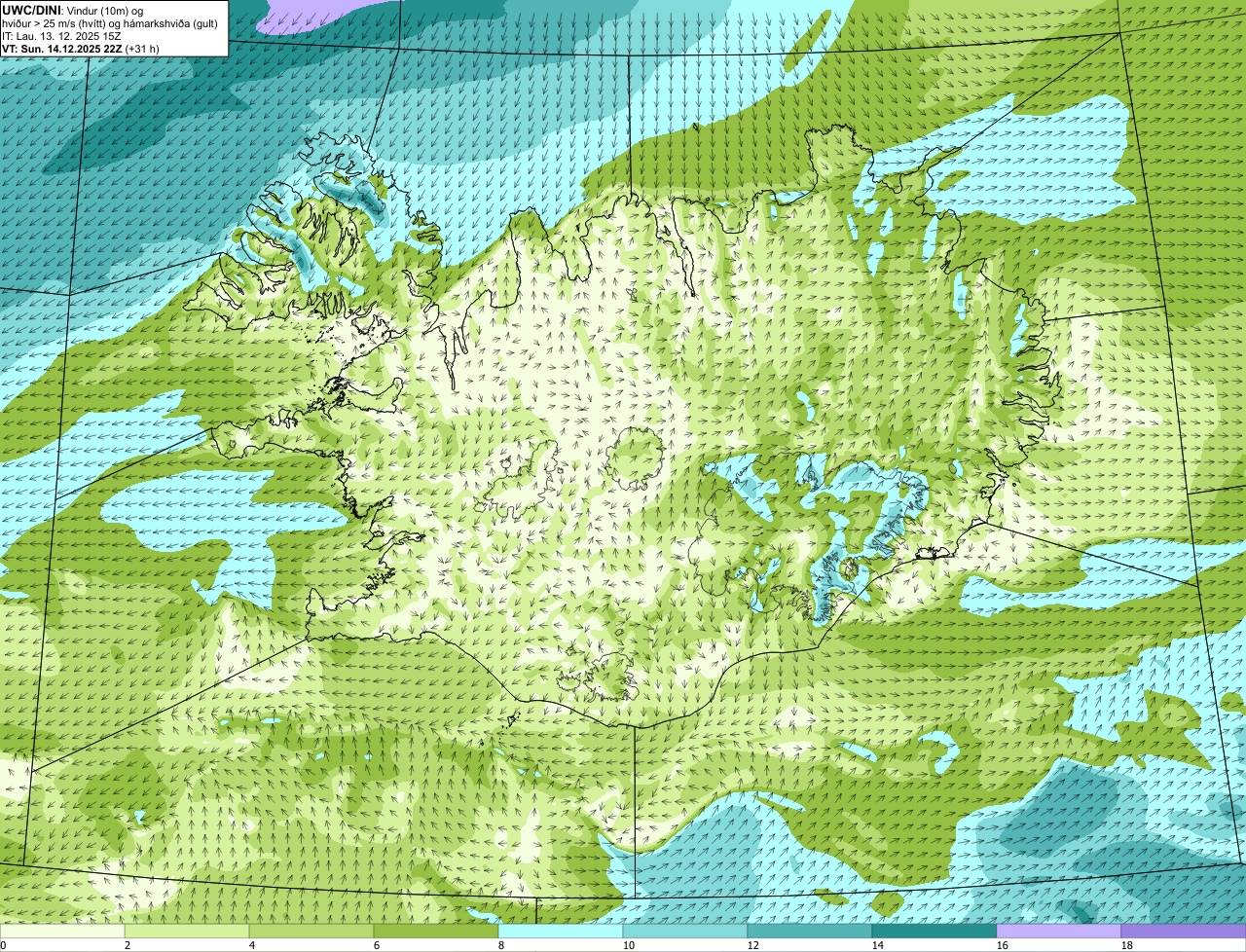Click the legend scale label "0"

tap(3, 945)
